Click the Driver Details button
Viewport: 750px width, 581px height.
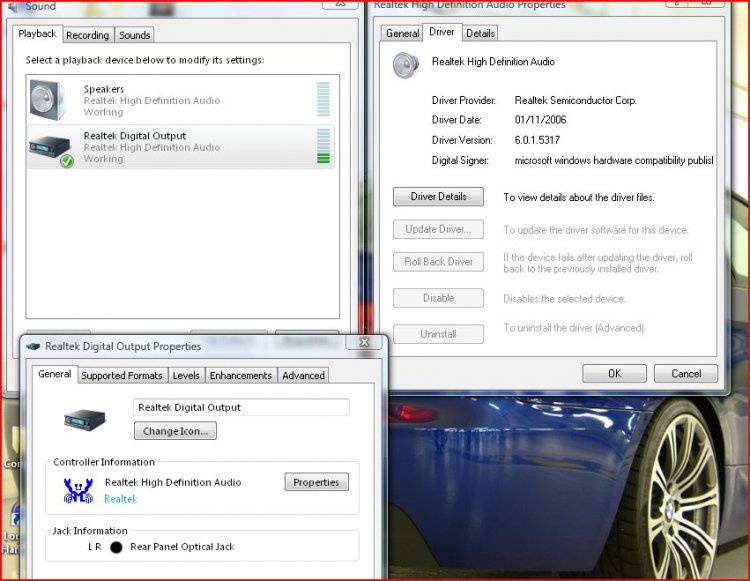pos(438,197)
